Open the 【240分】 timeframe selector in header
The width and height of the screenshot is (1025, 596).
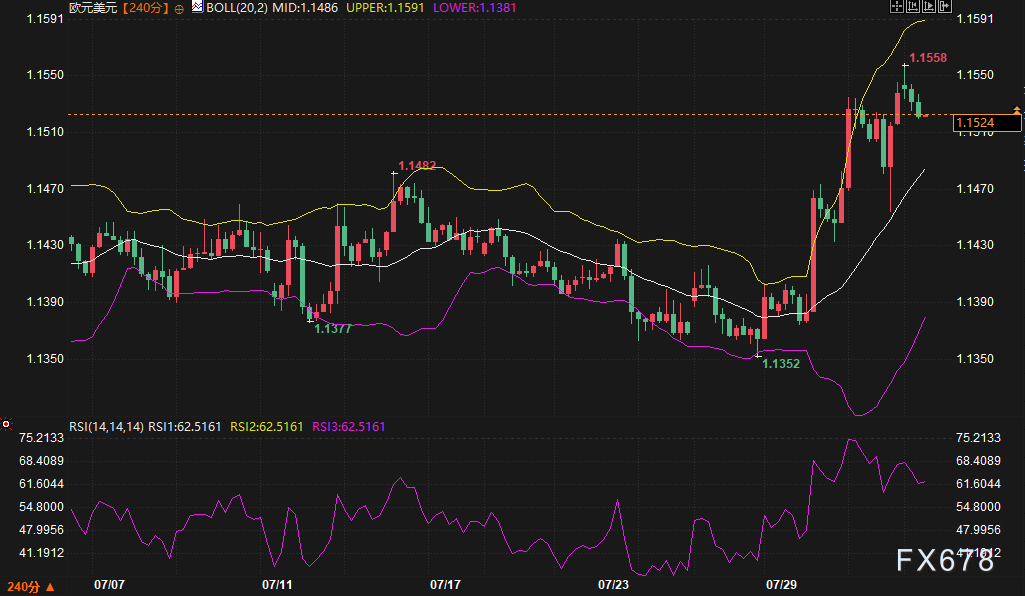145,8
